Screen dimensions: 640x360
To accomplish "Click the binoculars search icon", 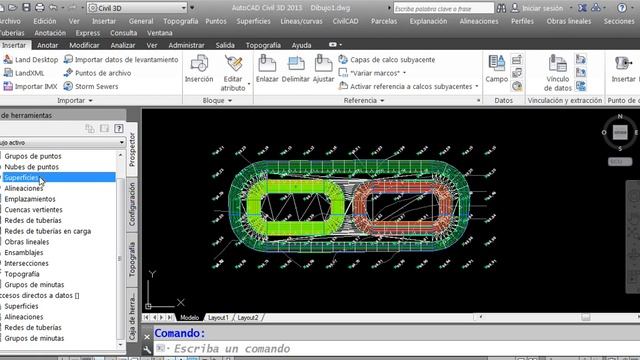I will [502, 8].
